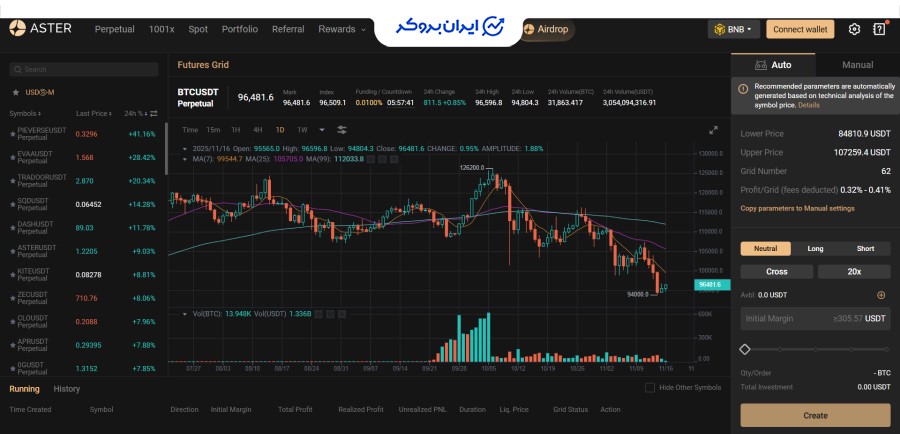
Task: Set chart timeframe to 1W
Action: pos(302,130)
